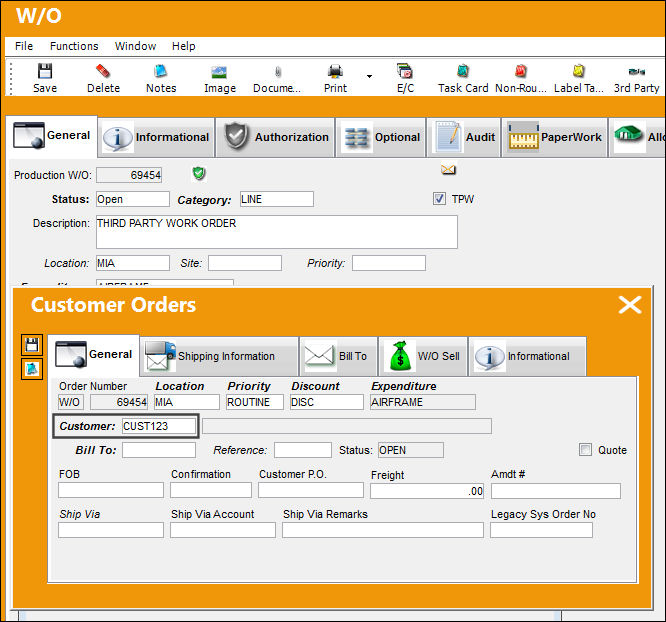The height and width of the screenshot is (622, 666).
Task: Click the green shield icon beside Production W/O
Action: (199, 173)
